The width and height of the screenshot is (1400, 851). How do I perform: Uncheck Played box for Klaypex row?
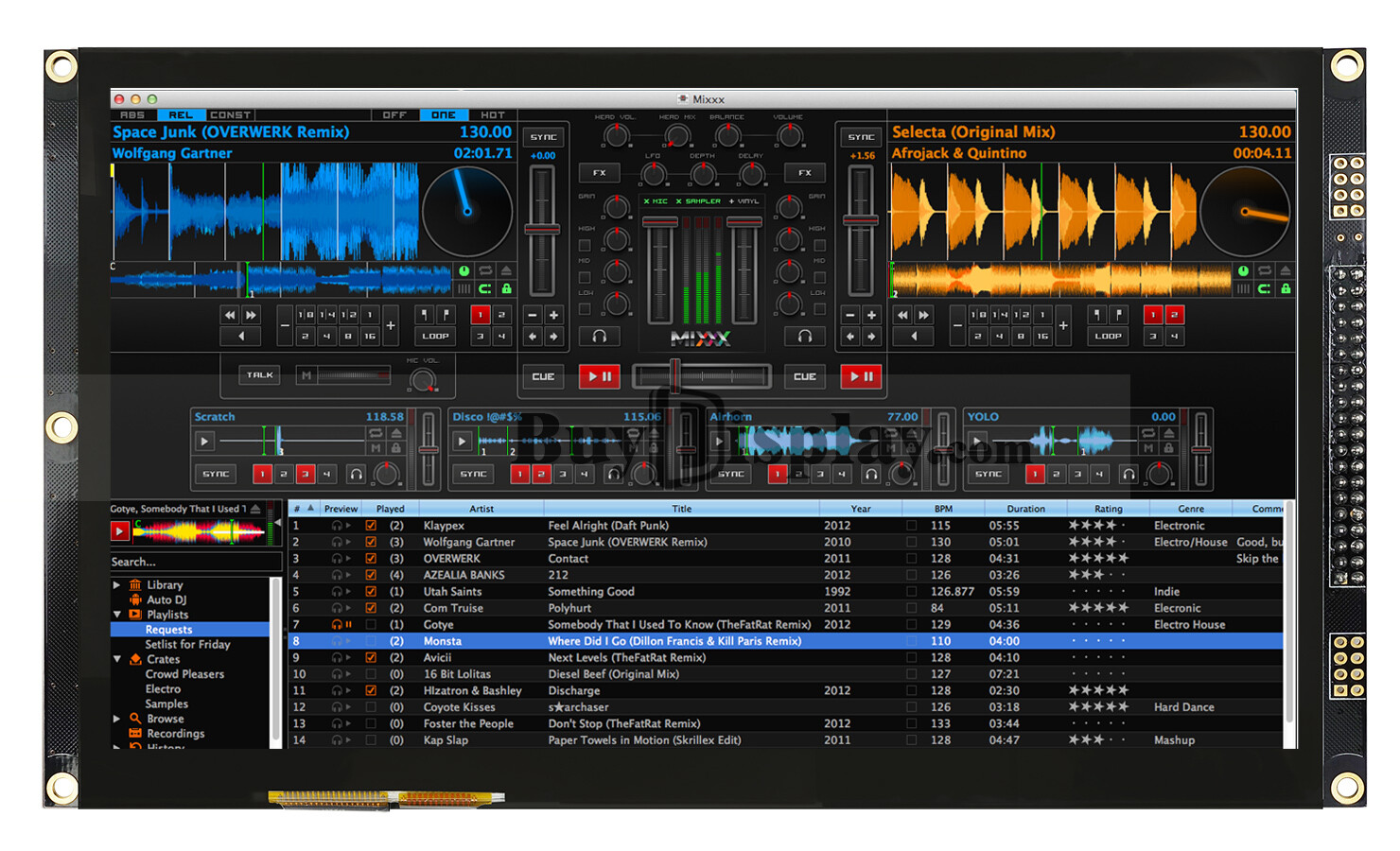pos(371,526)
